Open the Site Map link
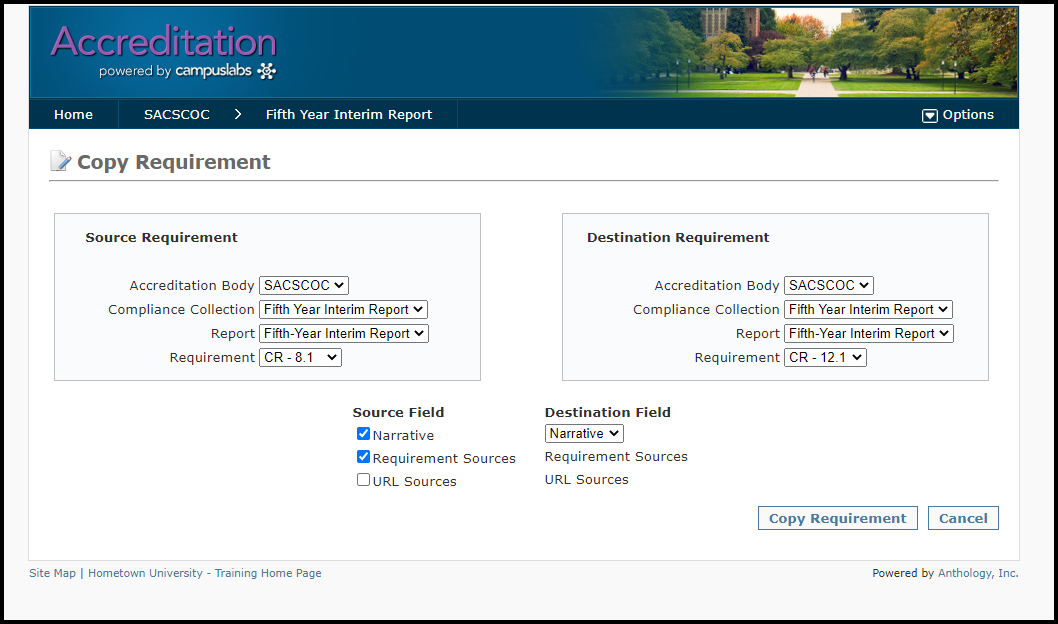This screenshot has height=624, width=1058. click(52, 573)
